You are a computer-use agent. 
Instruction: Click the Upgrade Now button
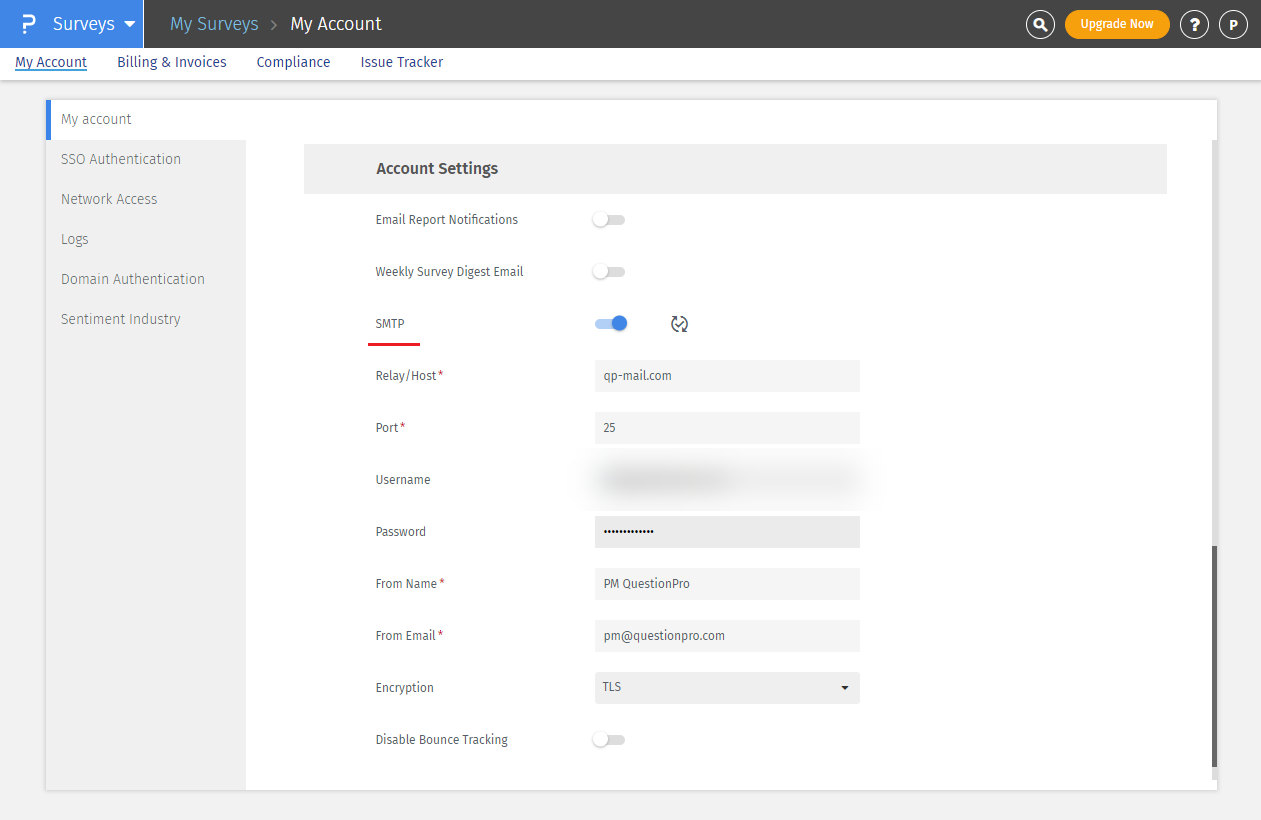tap(1117, 24)
